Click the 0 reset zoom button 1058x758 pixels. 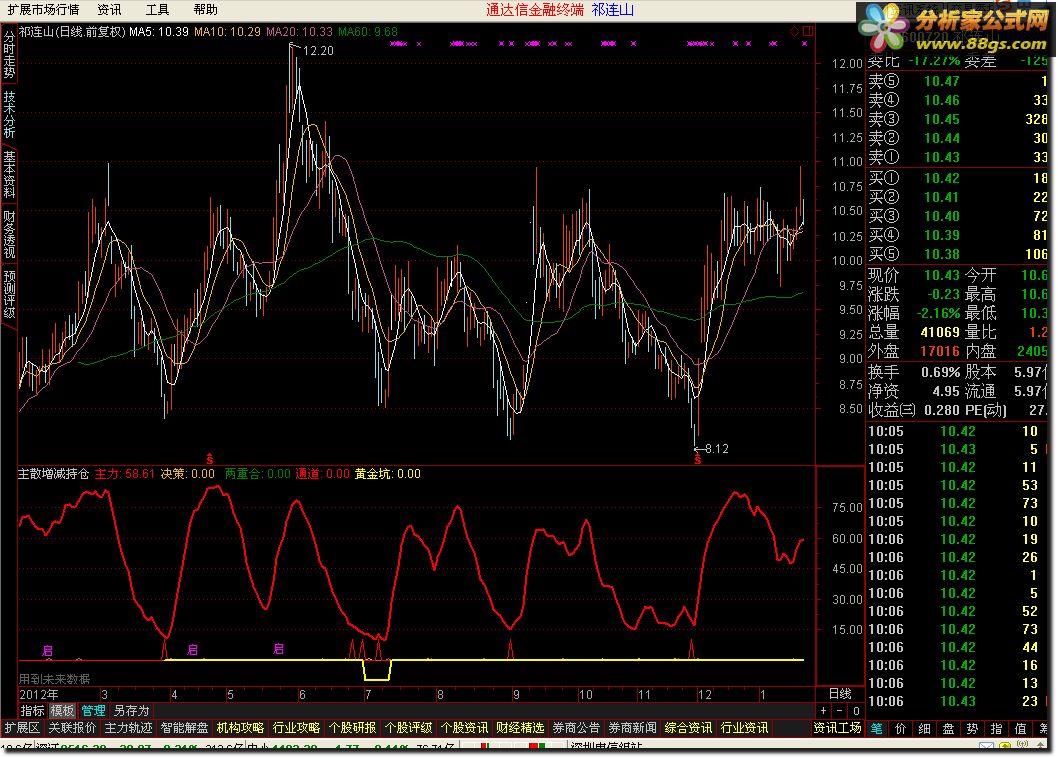(856, 711)
